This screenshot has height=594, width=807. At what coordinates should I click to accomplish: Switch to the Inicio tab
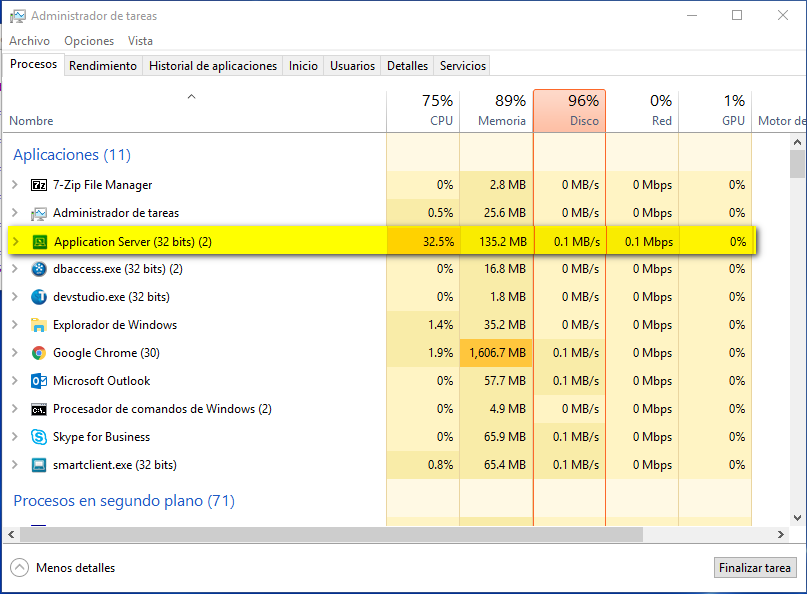point(303,66)
